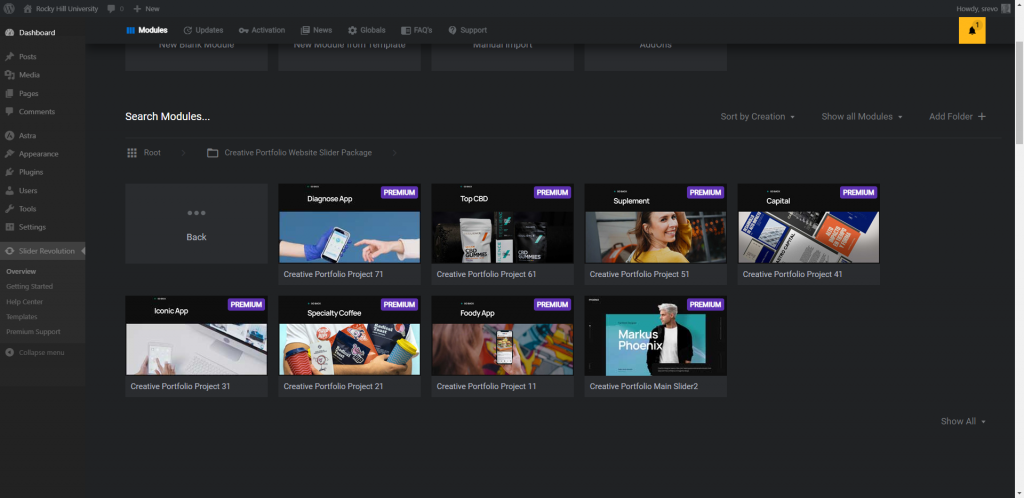Open the News tab
Screen dimensions: 1024x498
point(316,30)
